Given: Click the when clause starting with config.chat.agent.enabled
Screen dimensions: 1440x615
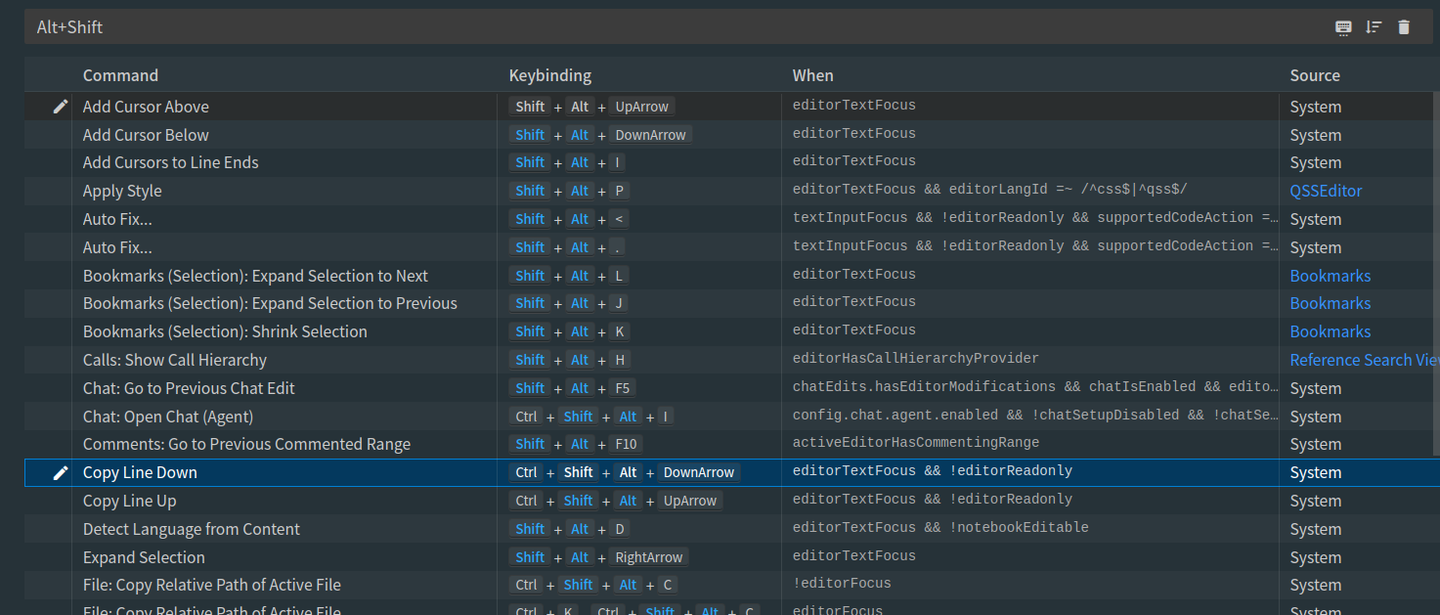Looking at the screenshot, I should pos(1036,415).
